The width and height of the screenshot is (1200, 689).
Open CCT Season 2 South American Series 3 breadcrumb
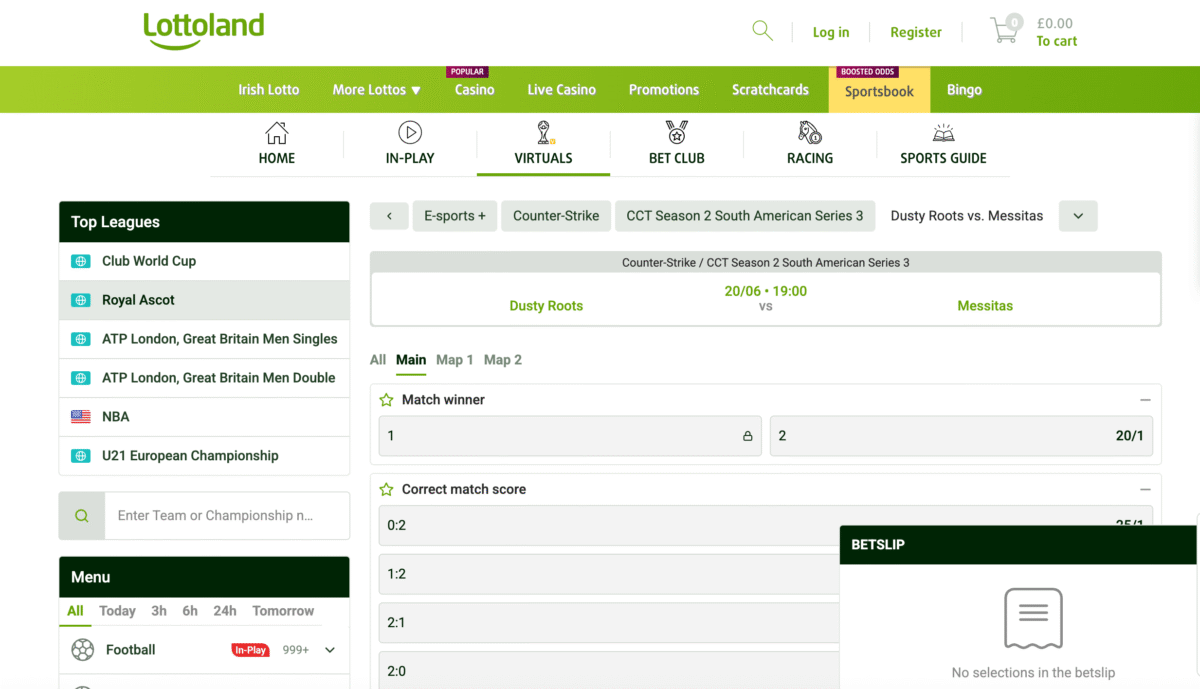coord(745,216)
